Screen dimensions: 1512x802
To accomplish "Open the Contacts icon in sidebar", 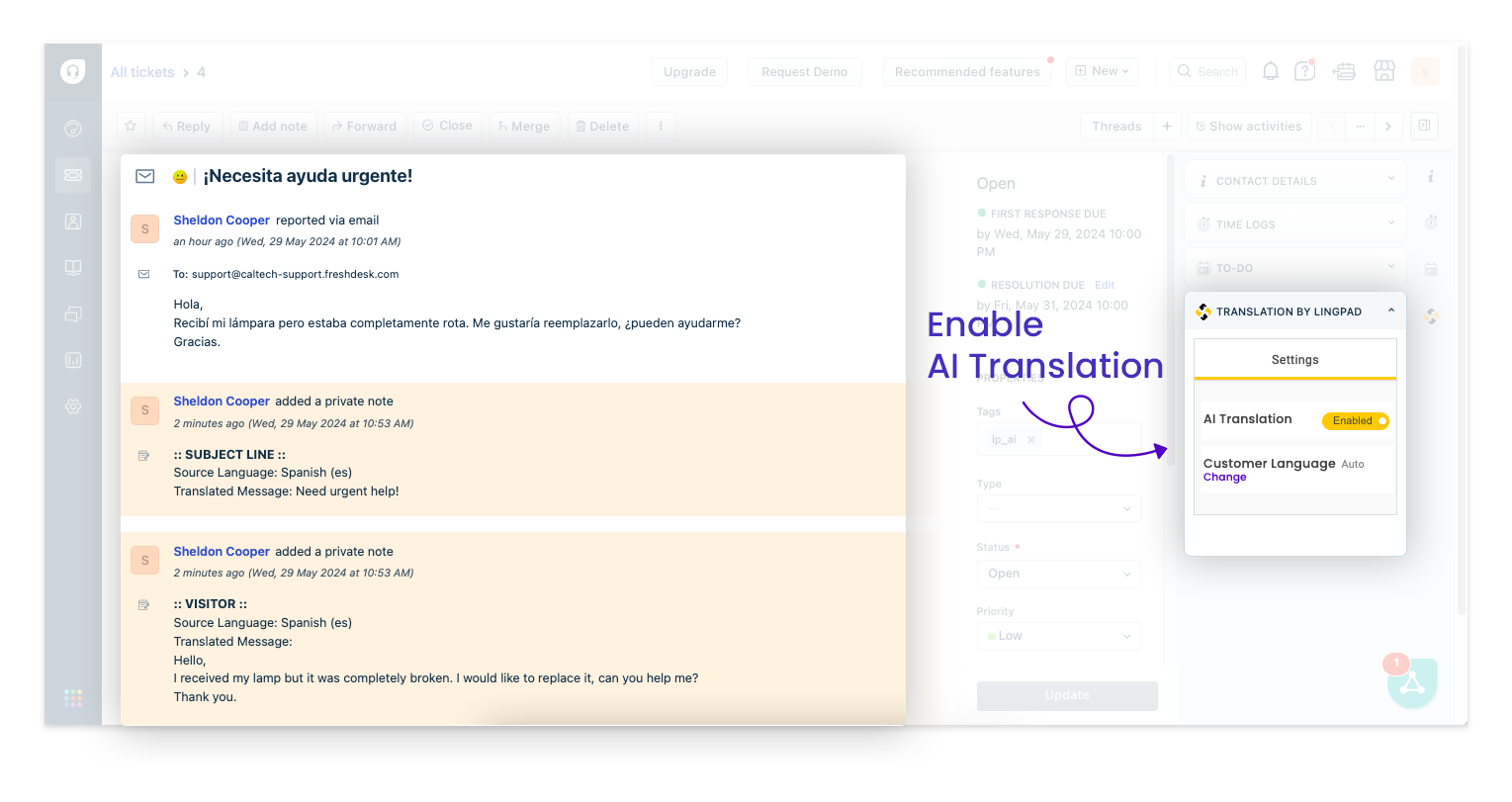I will tap(73, 222).
